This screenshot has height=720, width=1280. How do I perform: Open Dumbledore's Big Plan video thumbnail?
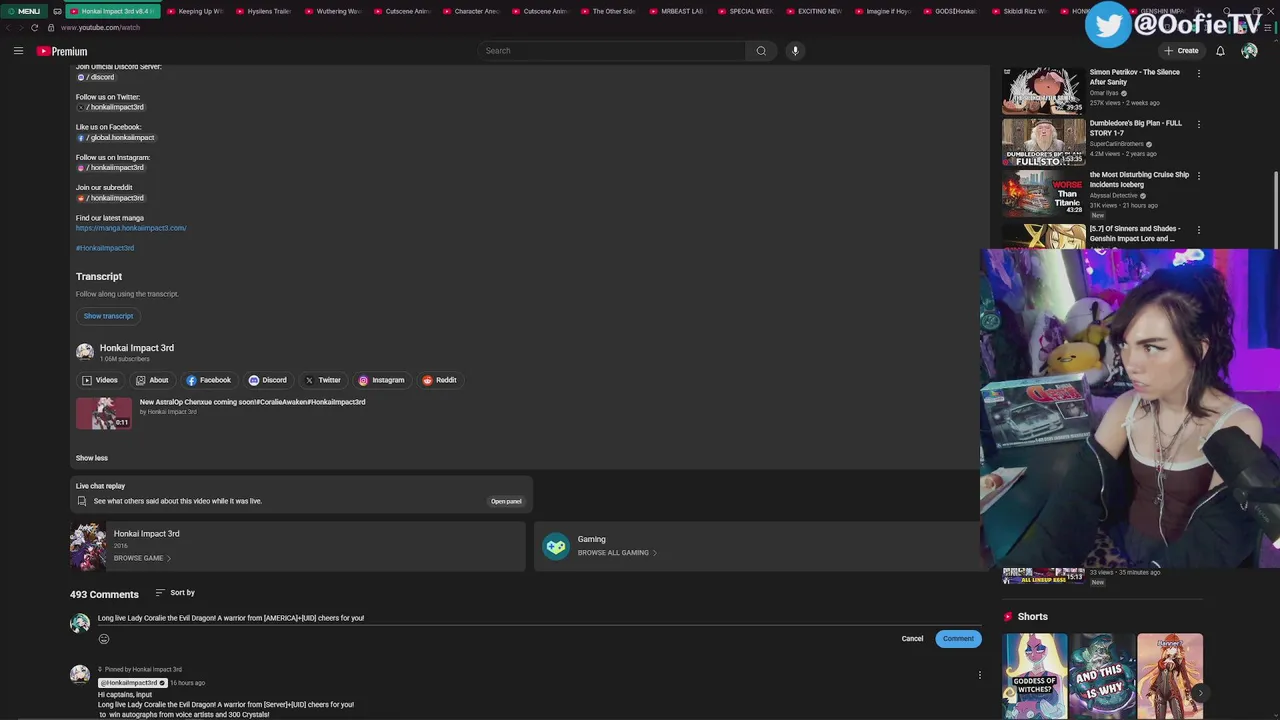(x=1043, y=143)
